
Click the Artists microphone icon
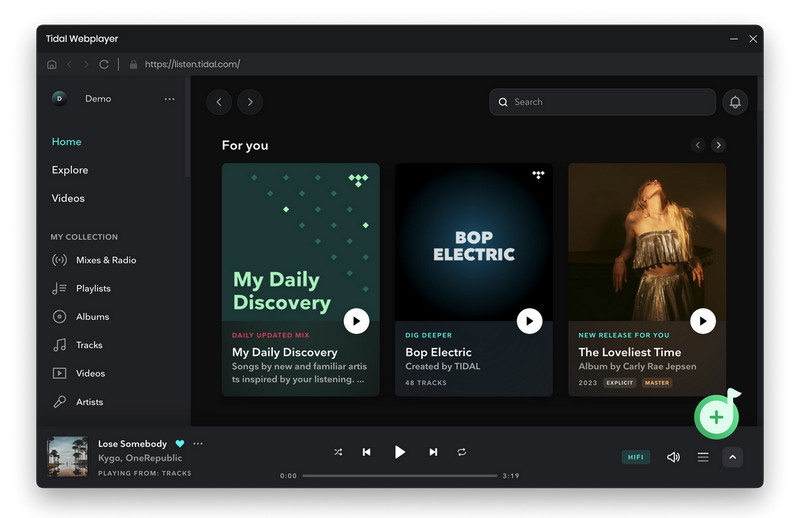coord(59,402)
